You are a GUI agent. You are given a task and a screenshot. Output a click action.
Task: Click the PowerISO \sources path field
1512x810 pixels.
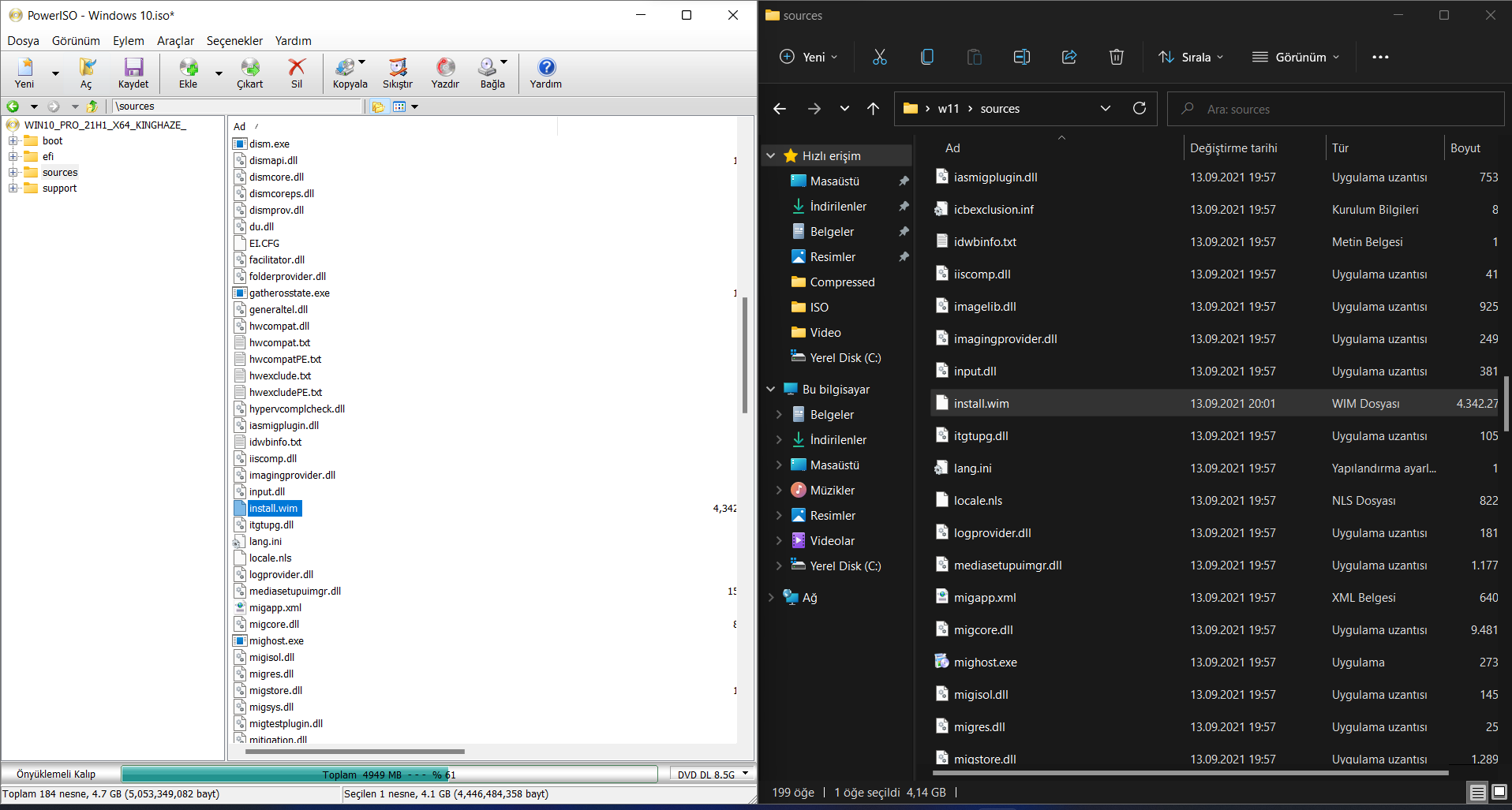click(x=237, y=106)
